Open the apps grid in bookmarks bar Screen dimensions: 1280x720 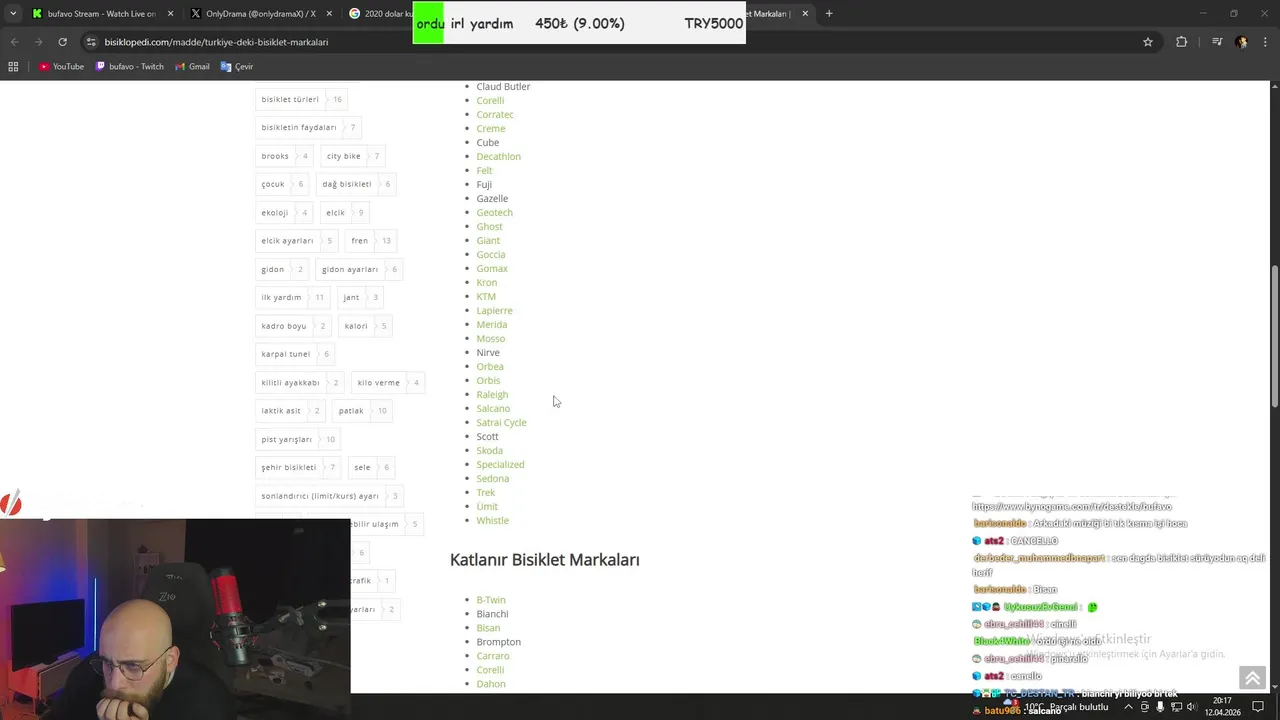[13, 67]
